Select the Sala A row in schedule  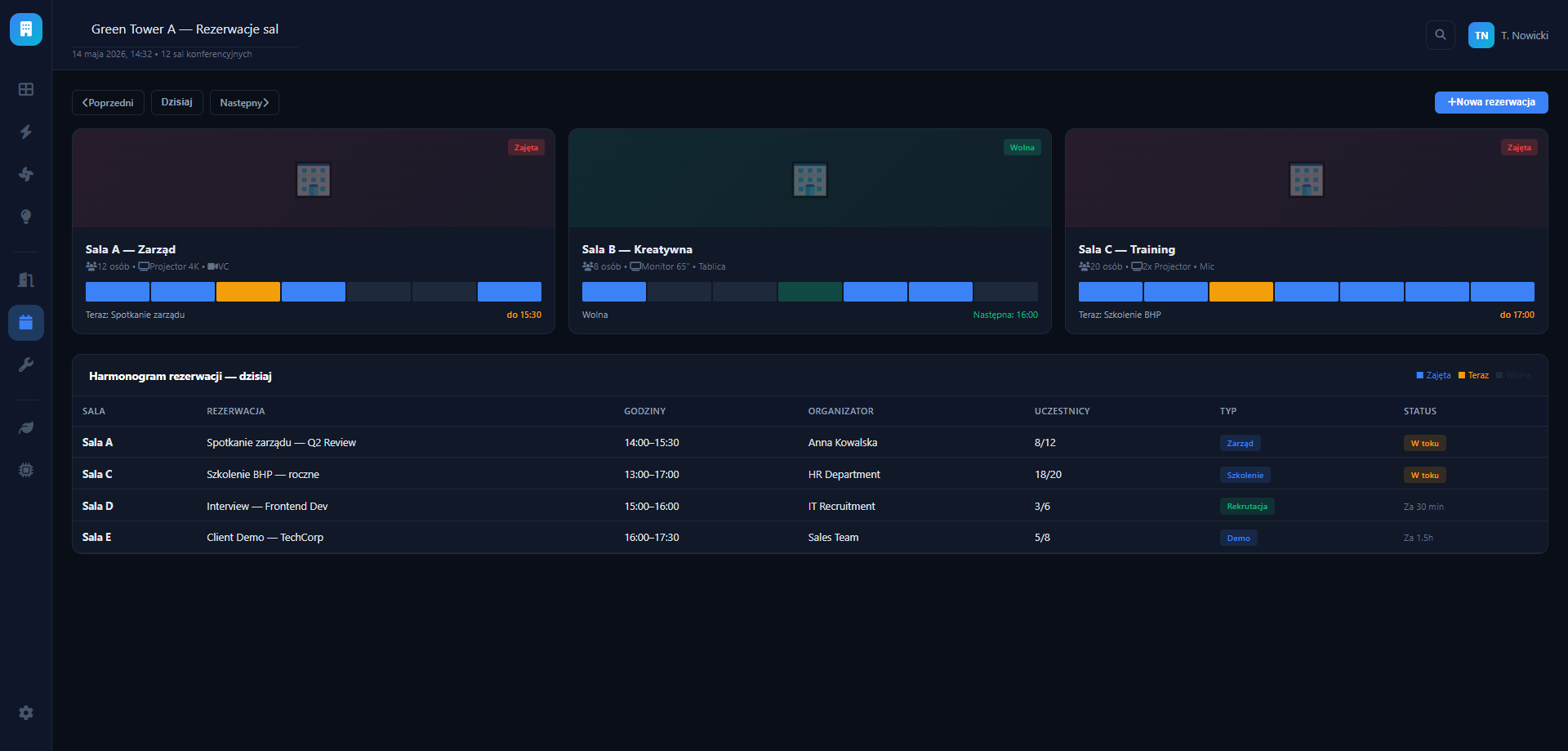[810, 442]
